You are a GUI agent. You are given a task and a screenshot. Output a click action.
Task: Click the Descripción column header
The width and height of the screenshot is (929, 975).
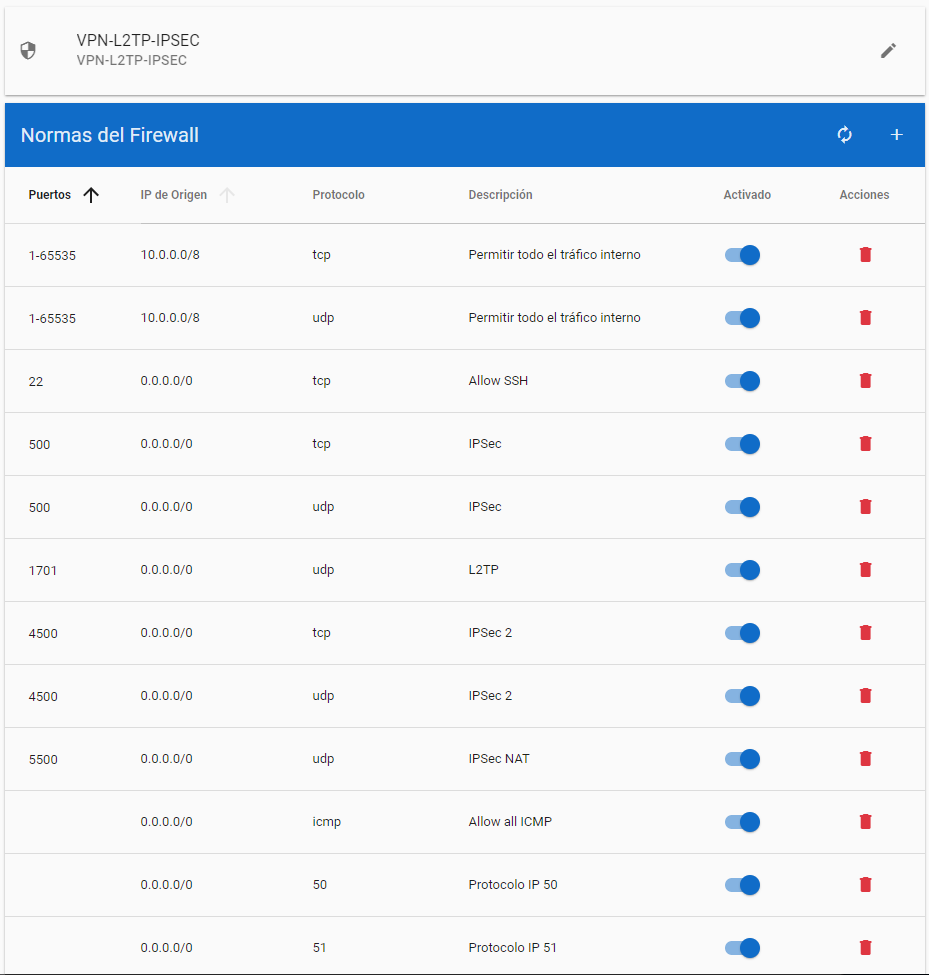pos(500,195)
